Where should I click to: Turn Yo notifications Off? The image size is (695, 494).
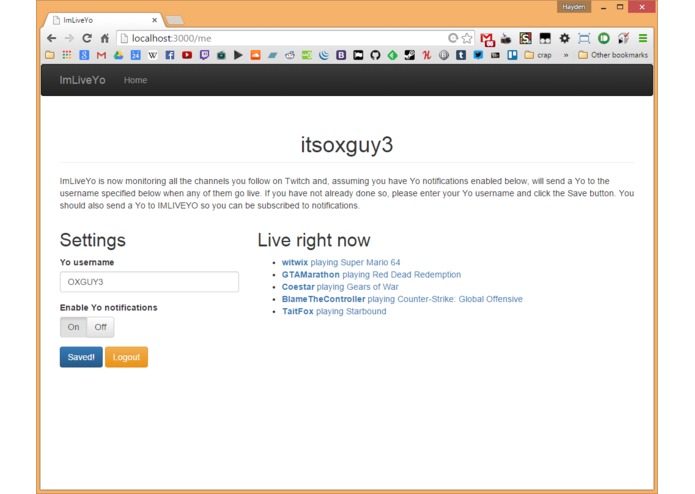tap(101, 327)
